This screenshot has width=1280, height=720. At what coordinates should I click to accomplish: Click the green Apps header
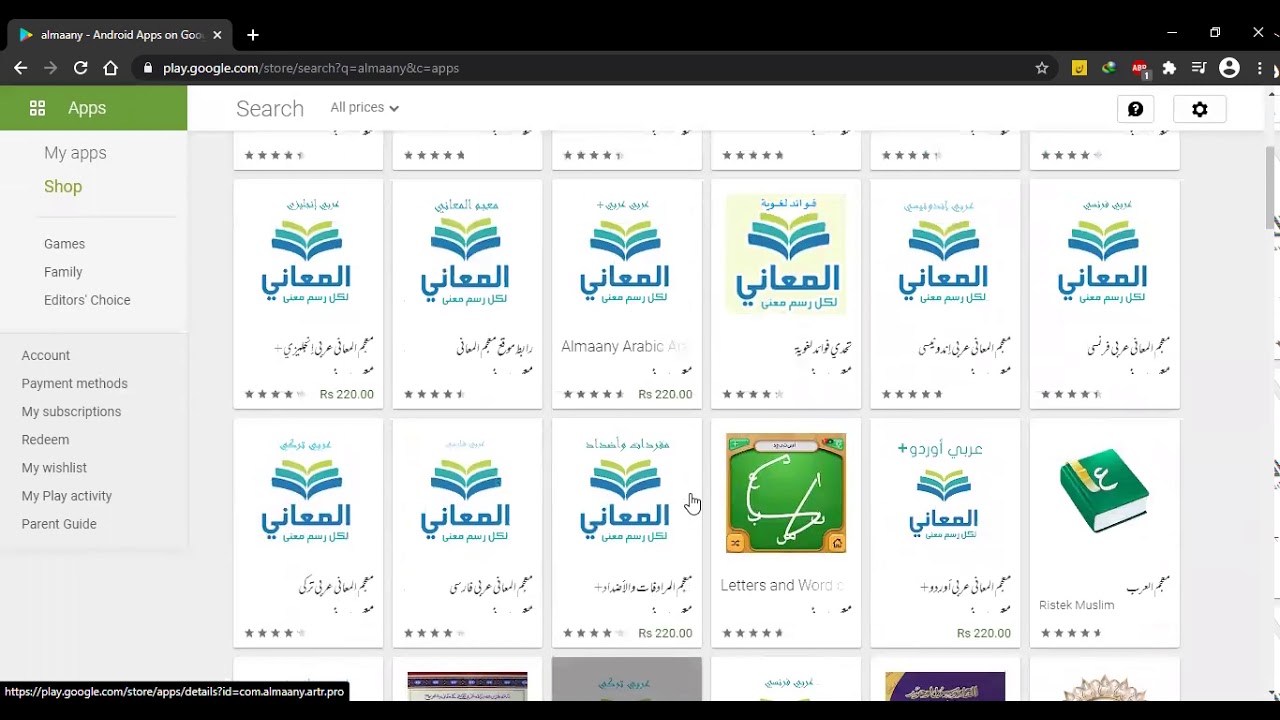click(x=93, y=108)
